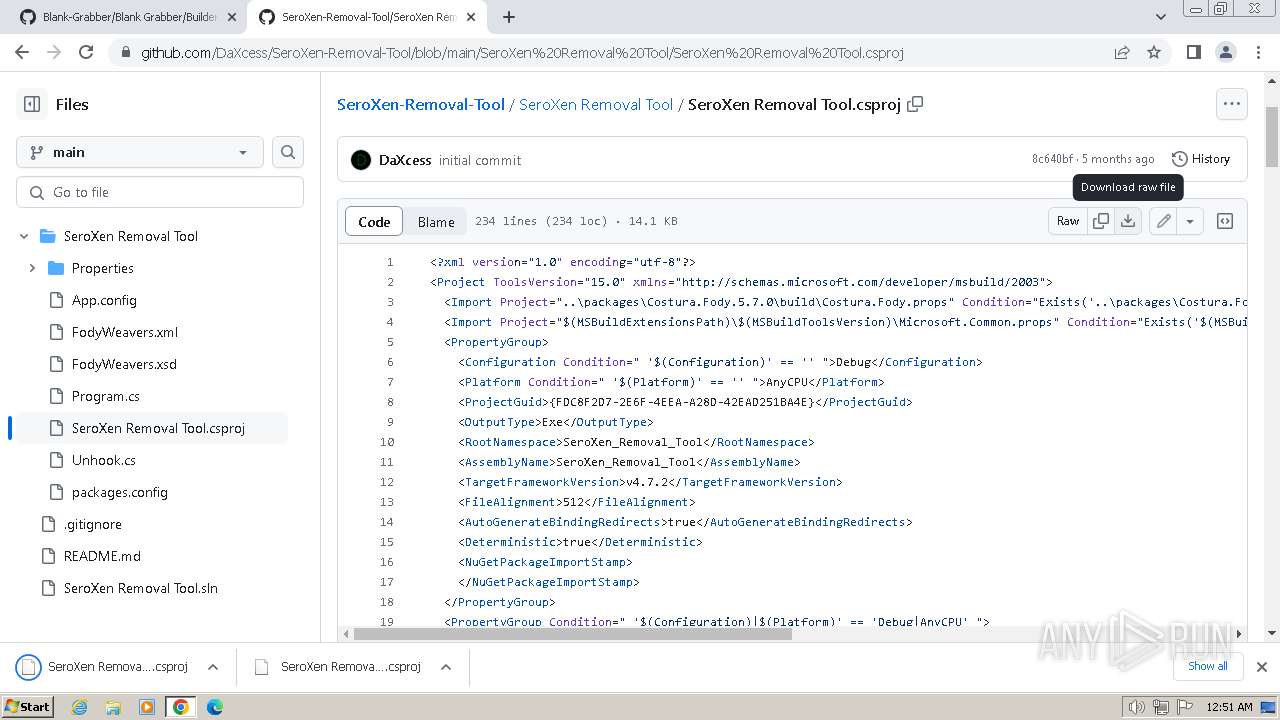Open symbols panel icon
Image resolution: width=1280 pixels, height=720 pixels.
[x=1225, y=221]
